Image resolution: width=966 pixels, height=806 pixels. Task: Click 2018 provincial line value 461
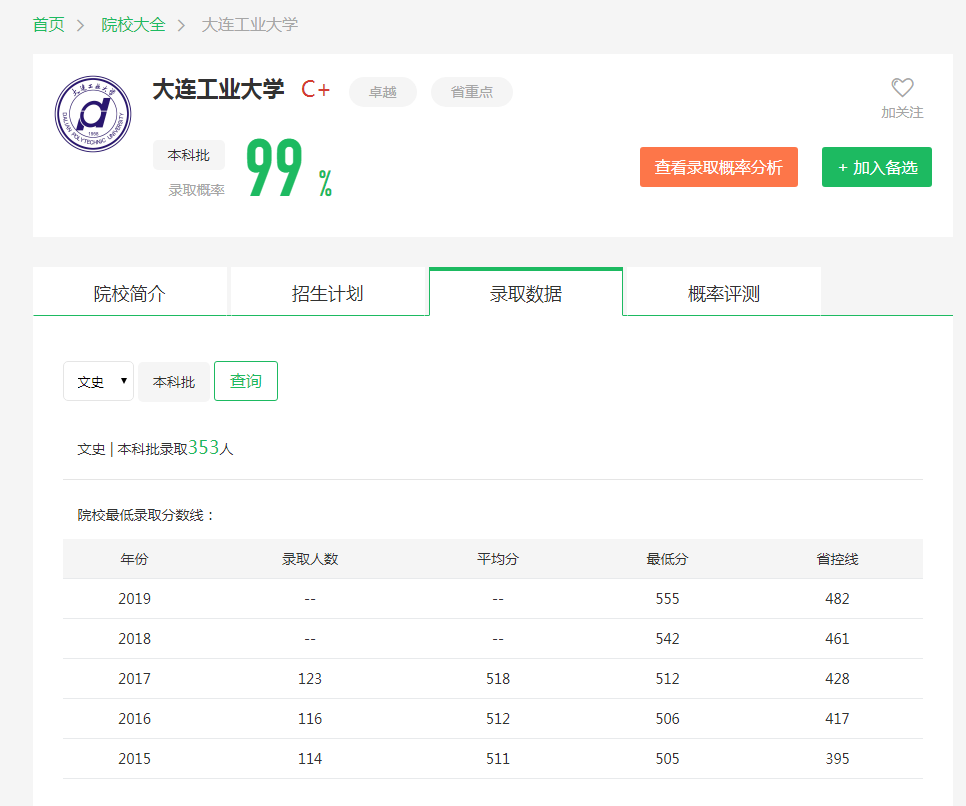[x=837, y=638]
